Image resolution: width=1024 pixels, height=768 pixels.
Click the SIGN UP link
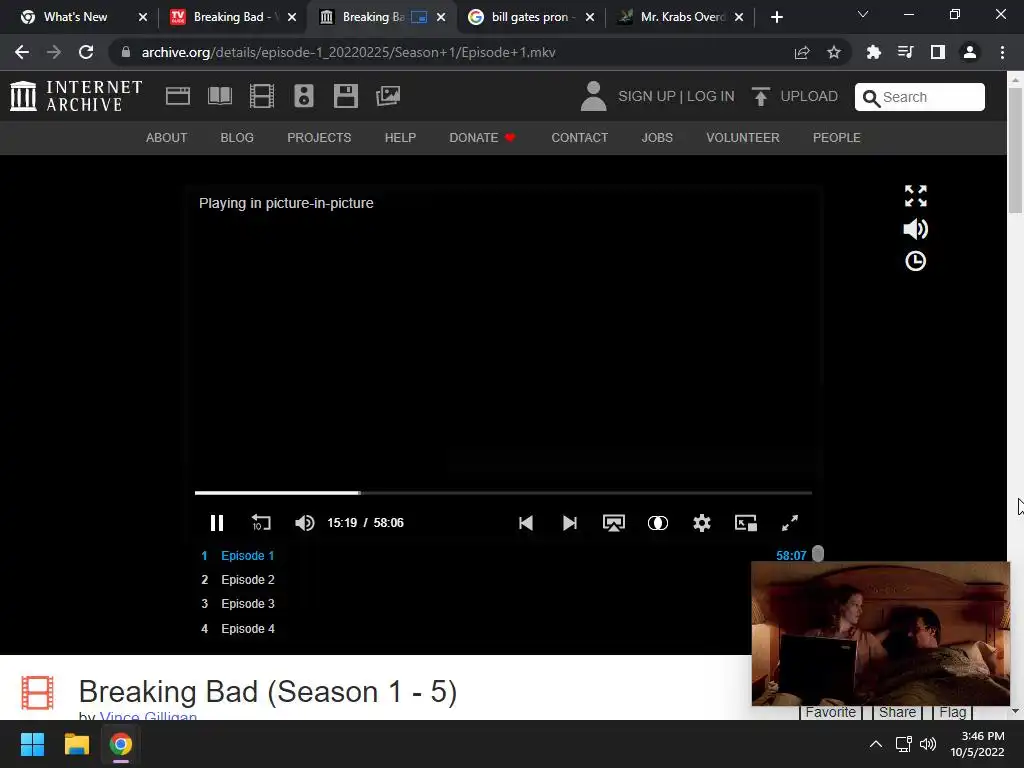[647, 97]
